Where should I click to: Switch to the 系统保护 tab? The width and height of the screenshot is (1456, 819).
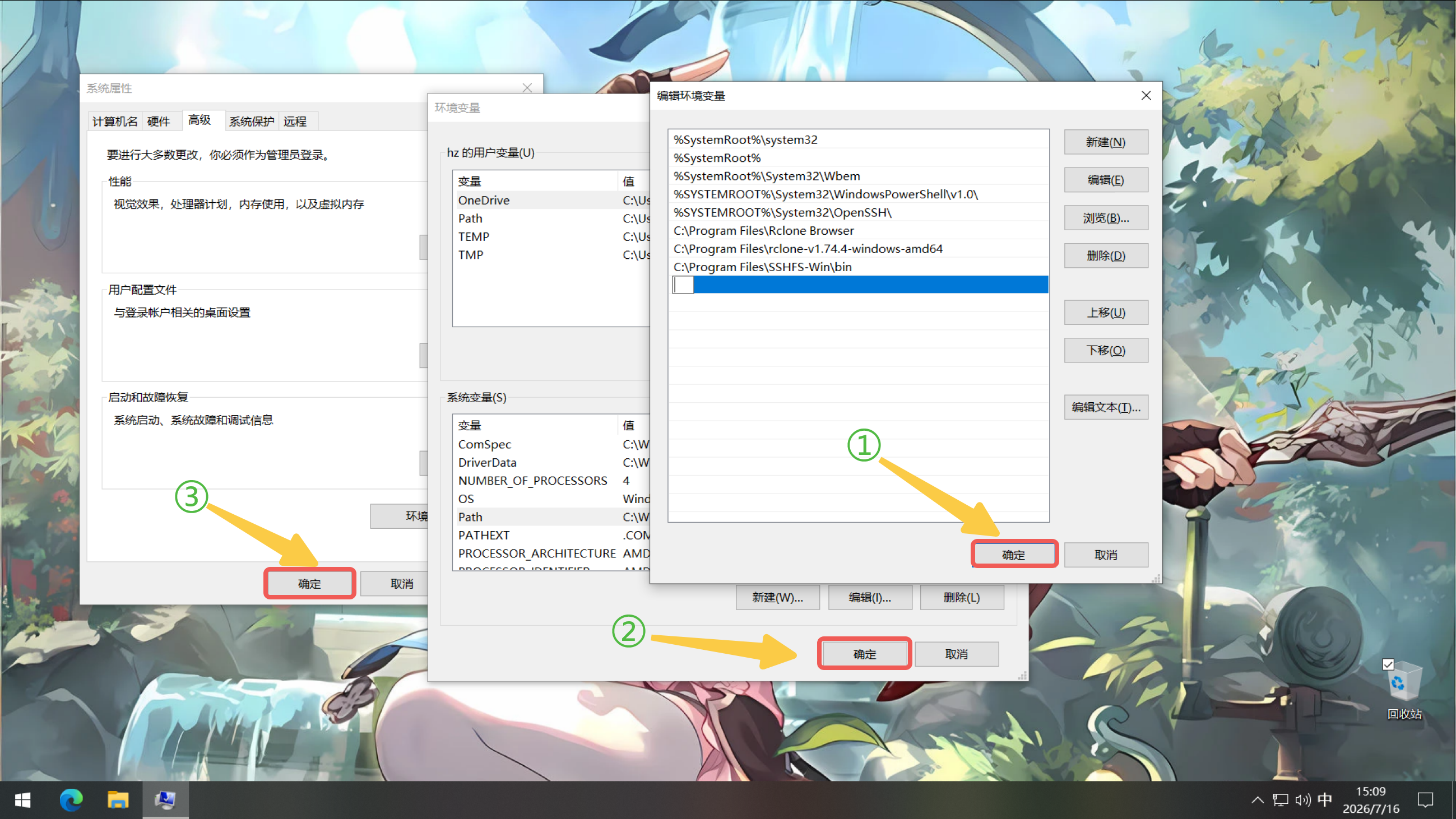(x=251, y=121)
